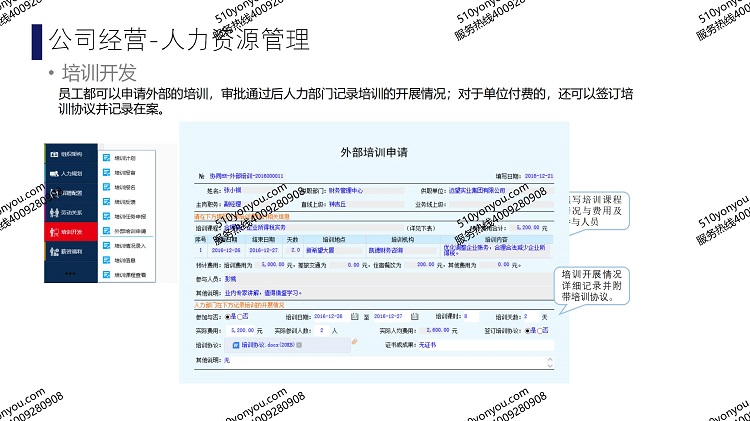The width and height of the screenshot is (750, 421).
Task: Click the 实际费用 input field
Action: (x=244, y=330)
